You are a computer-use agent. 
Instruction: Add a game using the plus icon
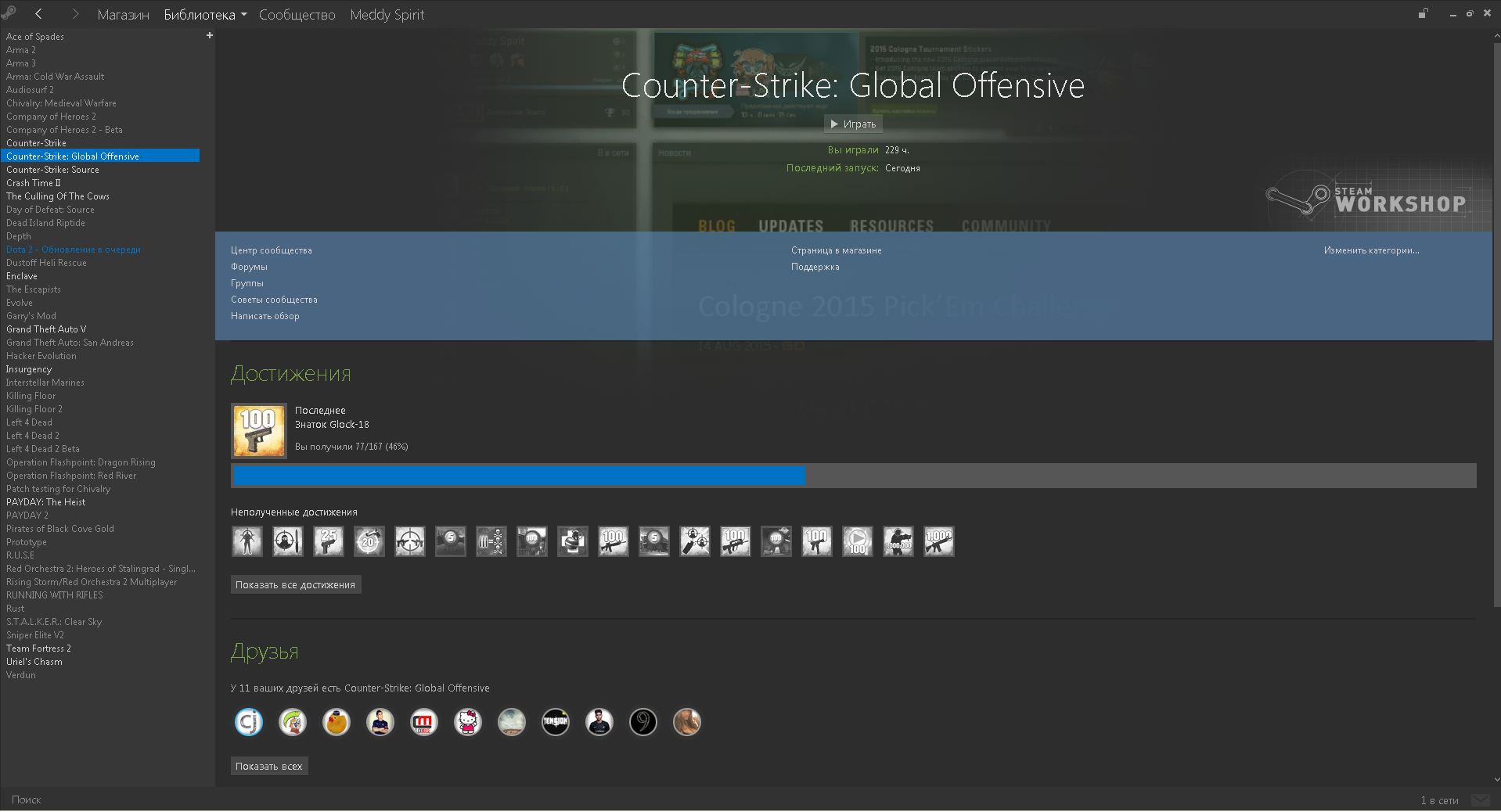point(210,35)
